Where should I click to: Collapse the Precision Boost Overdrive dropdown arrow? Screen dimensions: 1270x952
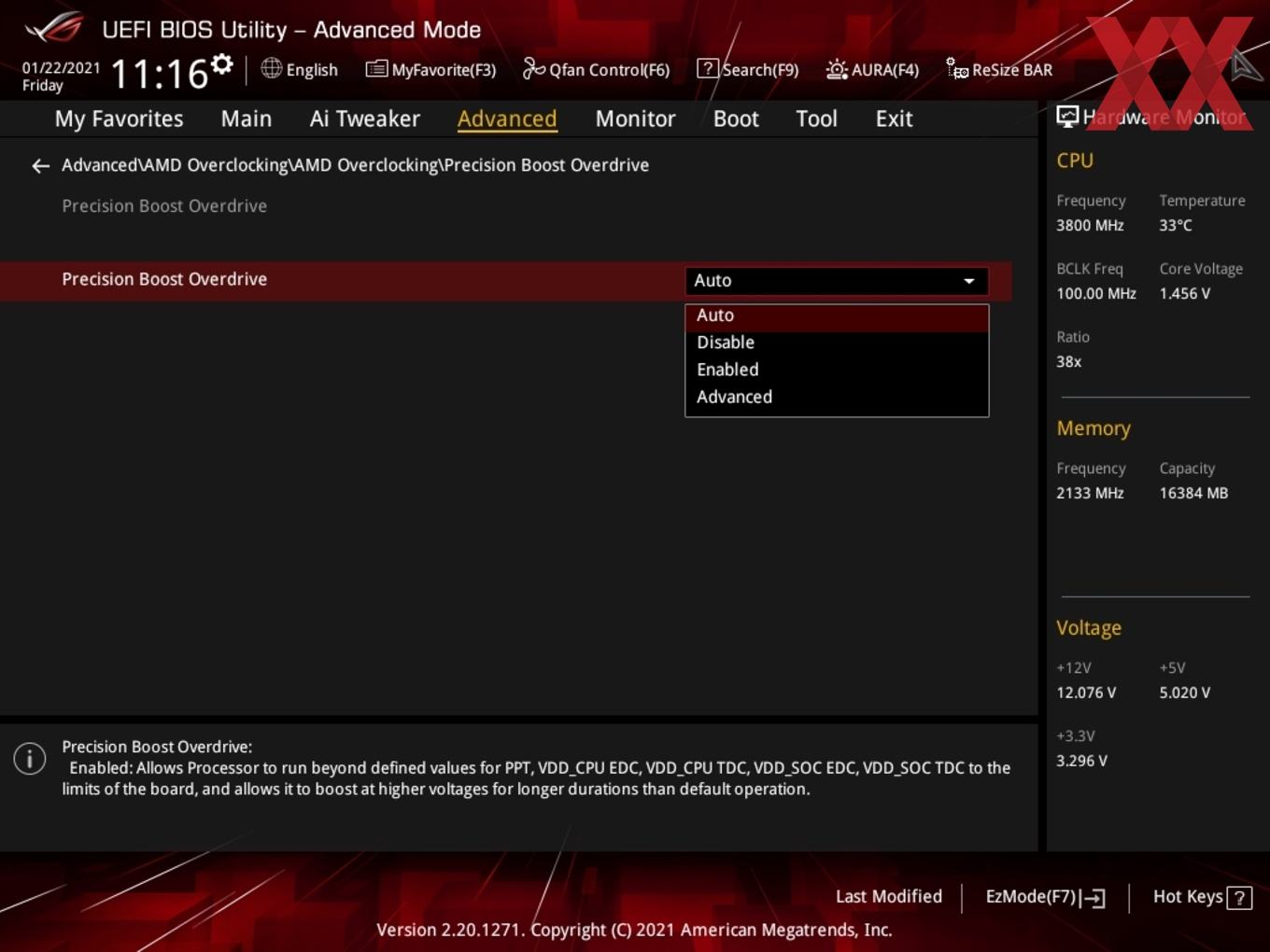coord(969,281)
